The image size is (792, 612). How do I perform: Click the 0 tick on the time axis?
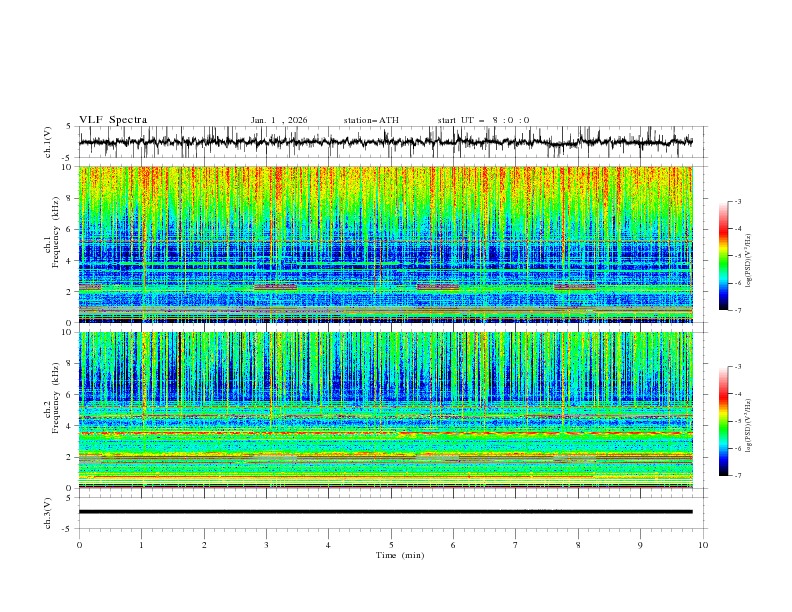point(79,545)
